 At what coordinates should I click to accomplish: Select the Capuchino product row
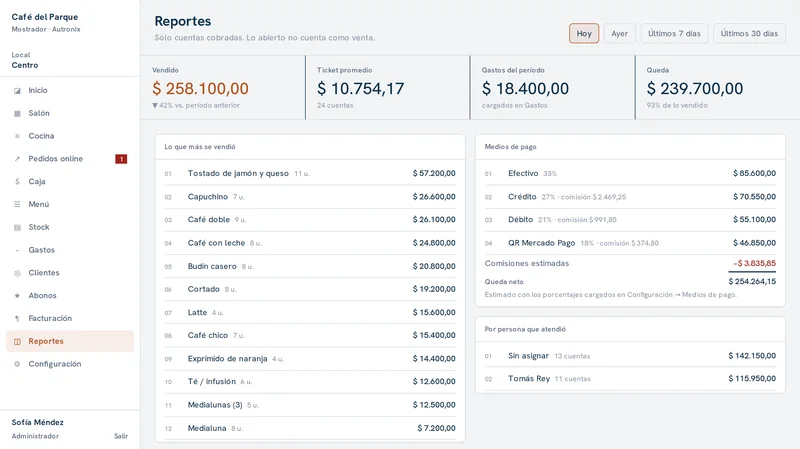[310, 197]
